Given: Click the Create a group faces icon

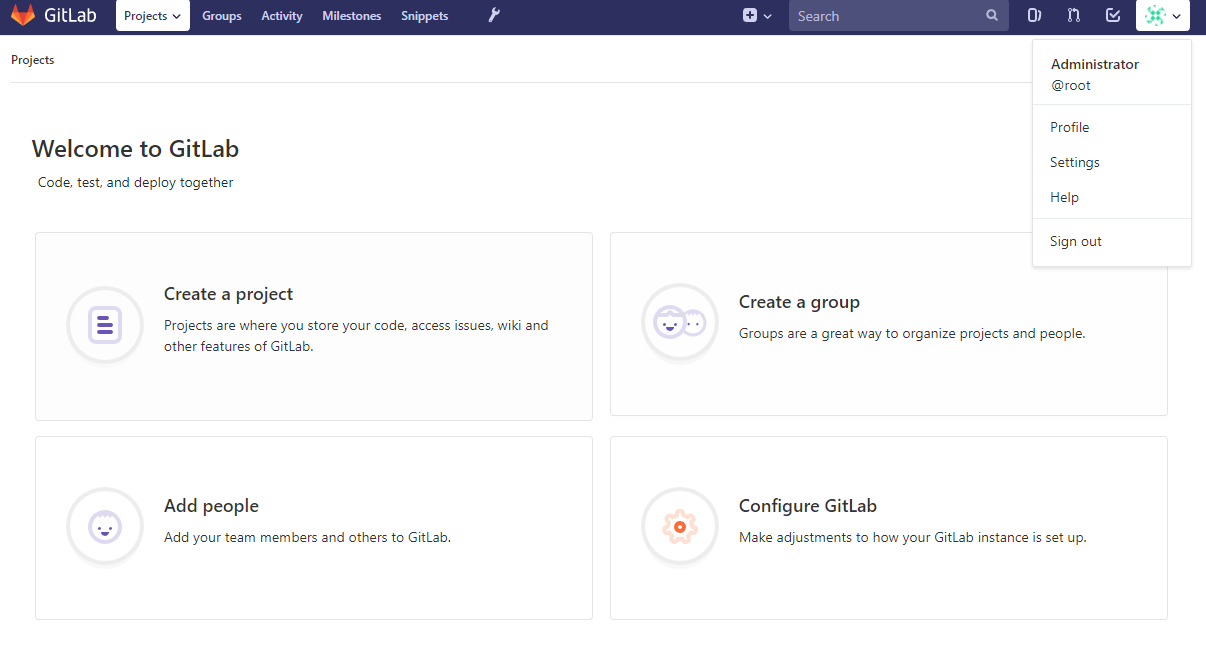Looking at the screenshot, I should point(679,322).
